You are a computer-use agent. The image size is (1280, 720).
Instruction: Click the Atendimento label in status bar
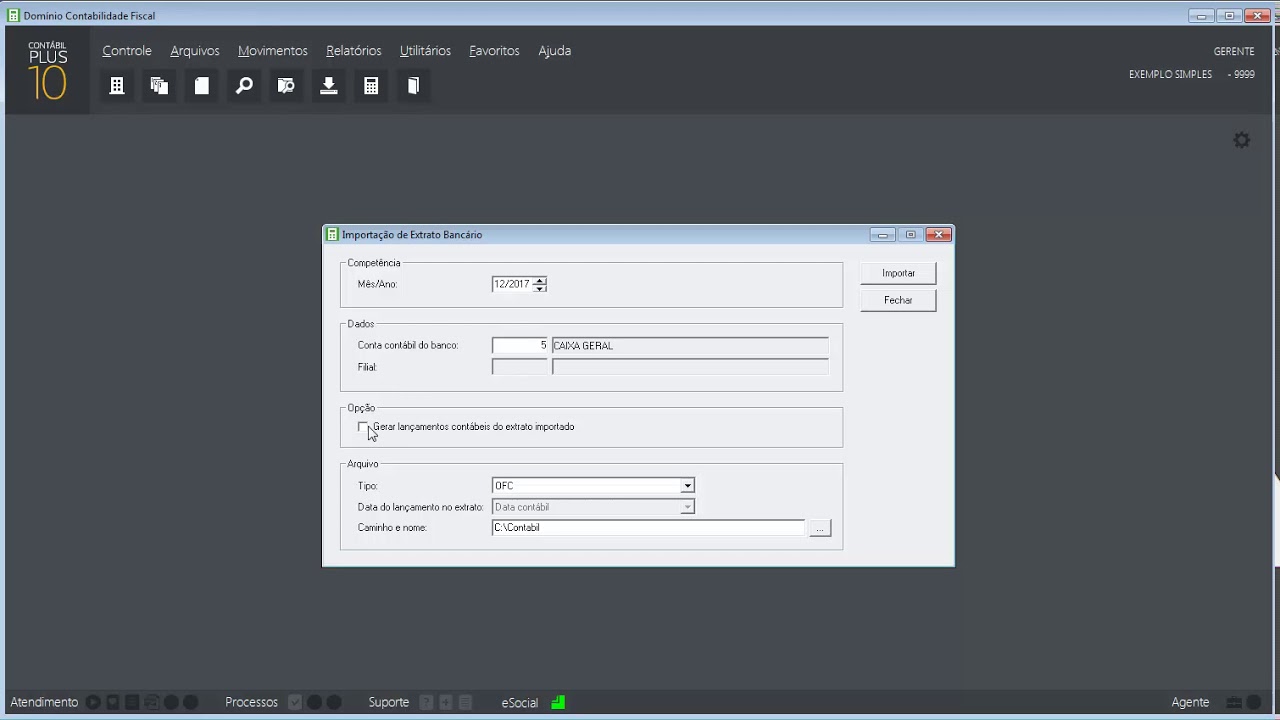[x=44, y=702]
